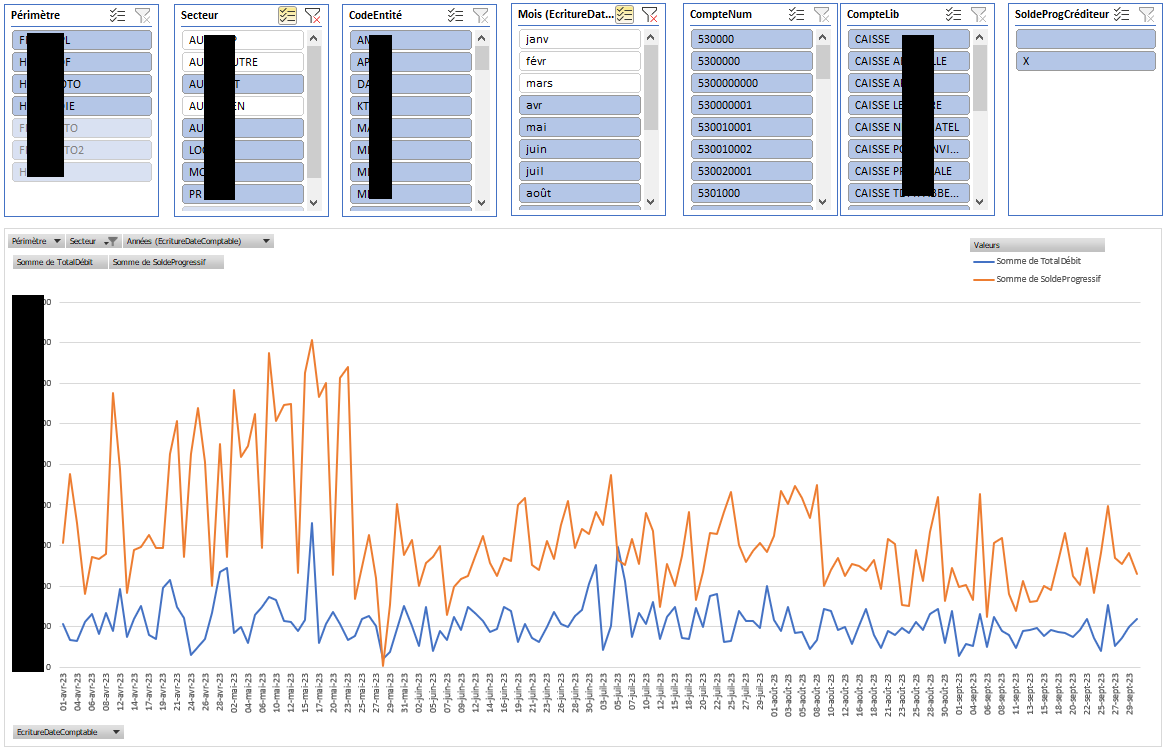Select the Somme de TotalDébit legend entry
This screenshot has width=1168, height=754.
[x=1027, y=262]
